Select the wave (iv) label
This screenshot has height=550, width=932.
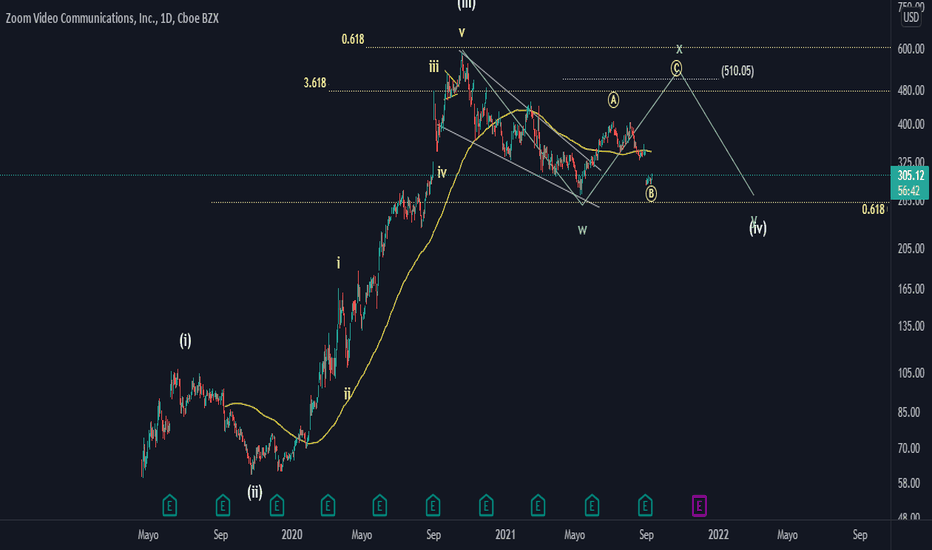[758, 228]
